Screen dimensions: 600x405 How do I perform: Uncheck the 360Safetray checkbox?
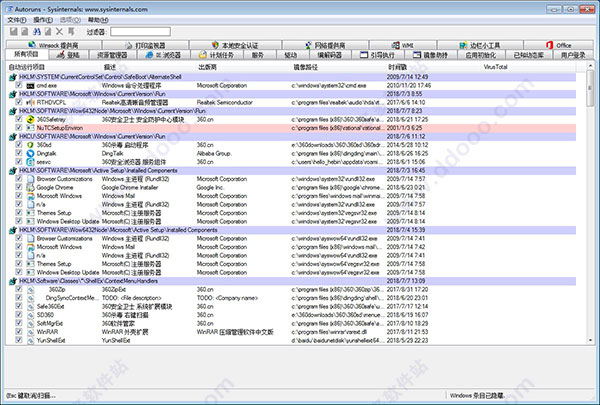19,119
